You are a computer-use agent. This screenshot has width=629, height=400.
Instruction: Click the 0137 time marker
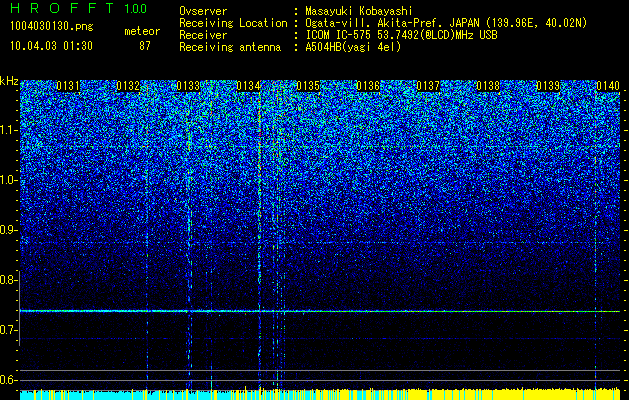point(428,86)
